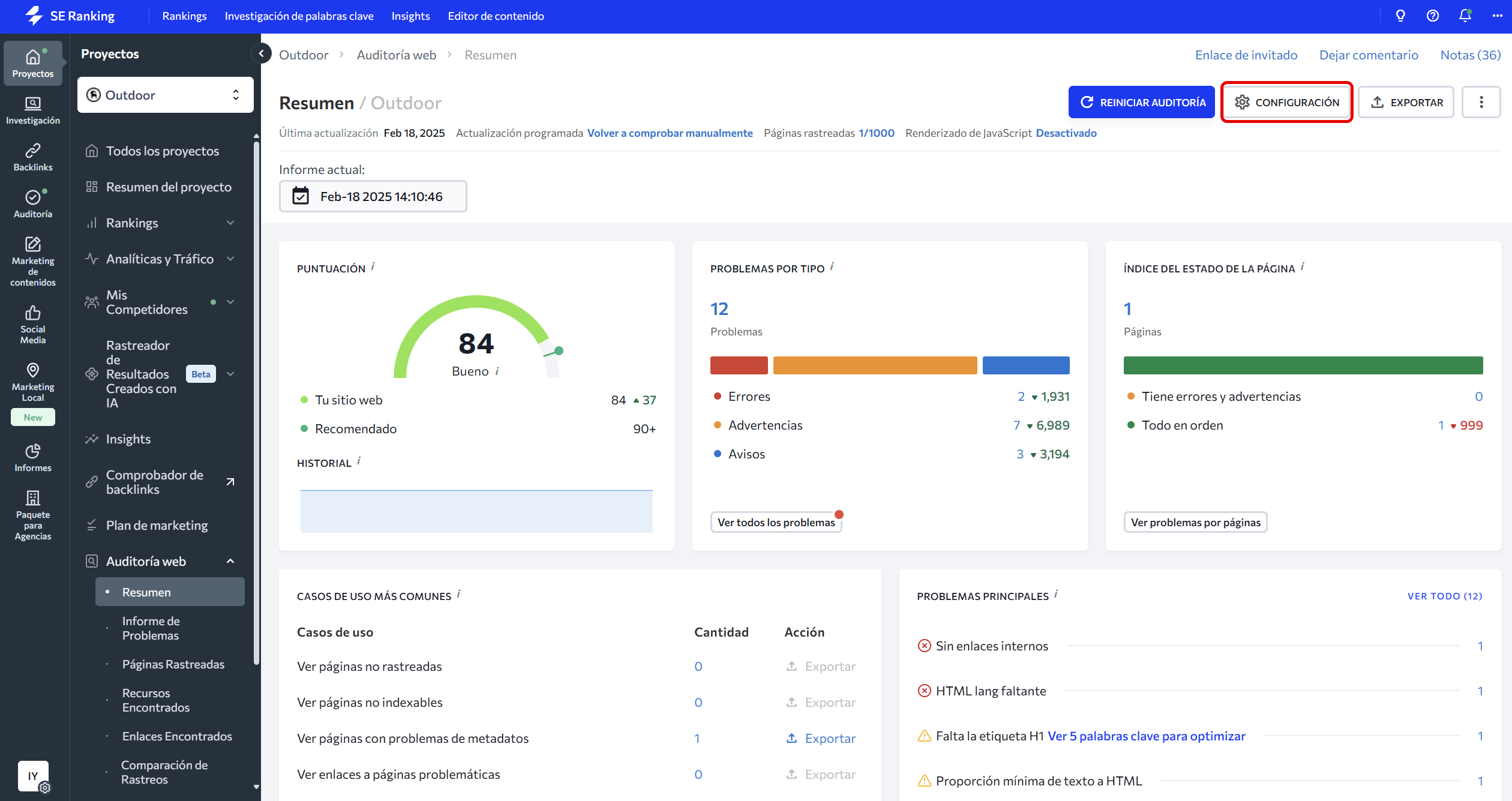Export pages with metadata problems row

coord(821,738)
